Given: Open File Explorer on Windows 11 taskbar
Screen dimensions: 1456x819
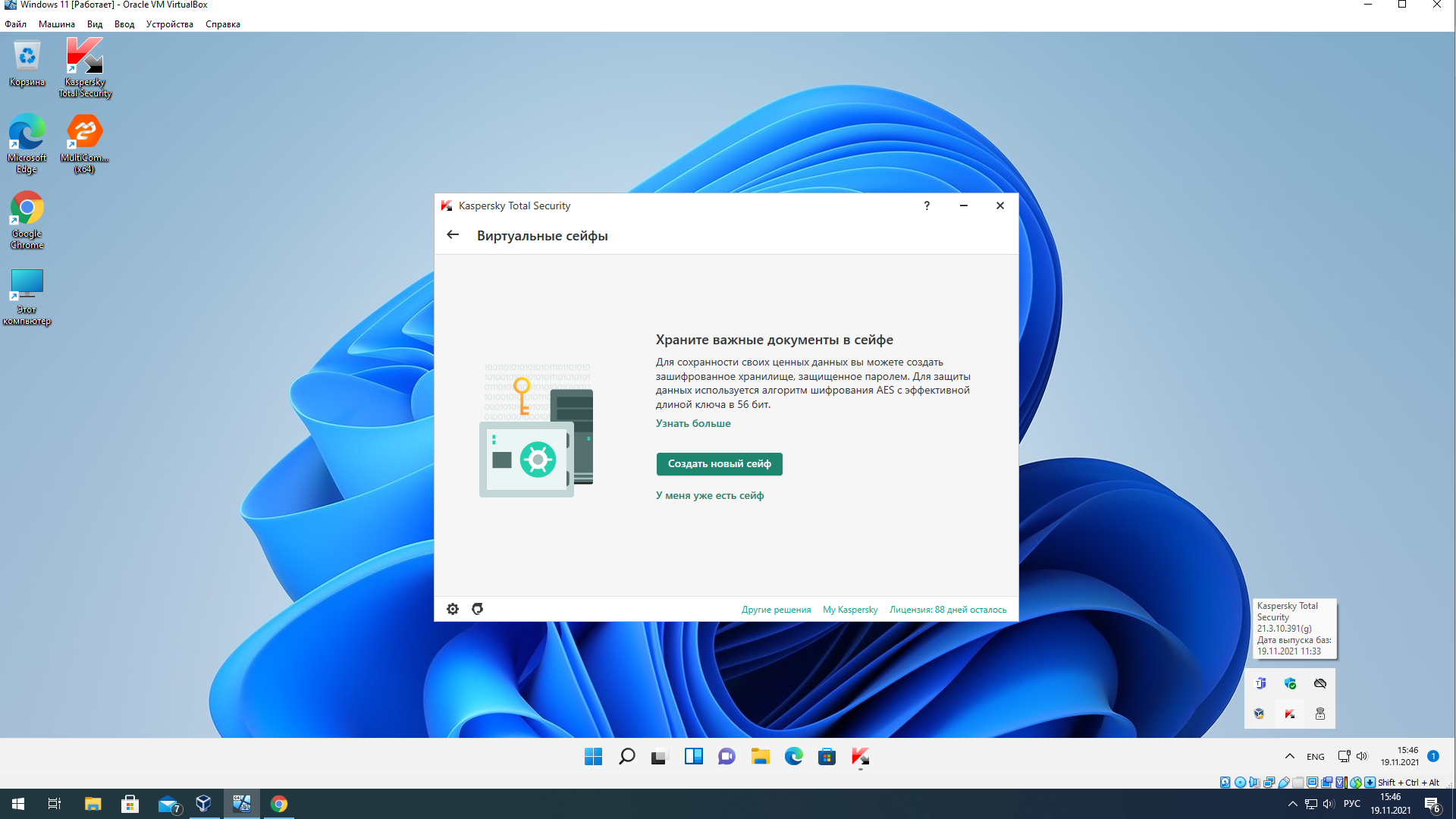Looking at the screenshot, I should tap(760, 756).
